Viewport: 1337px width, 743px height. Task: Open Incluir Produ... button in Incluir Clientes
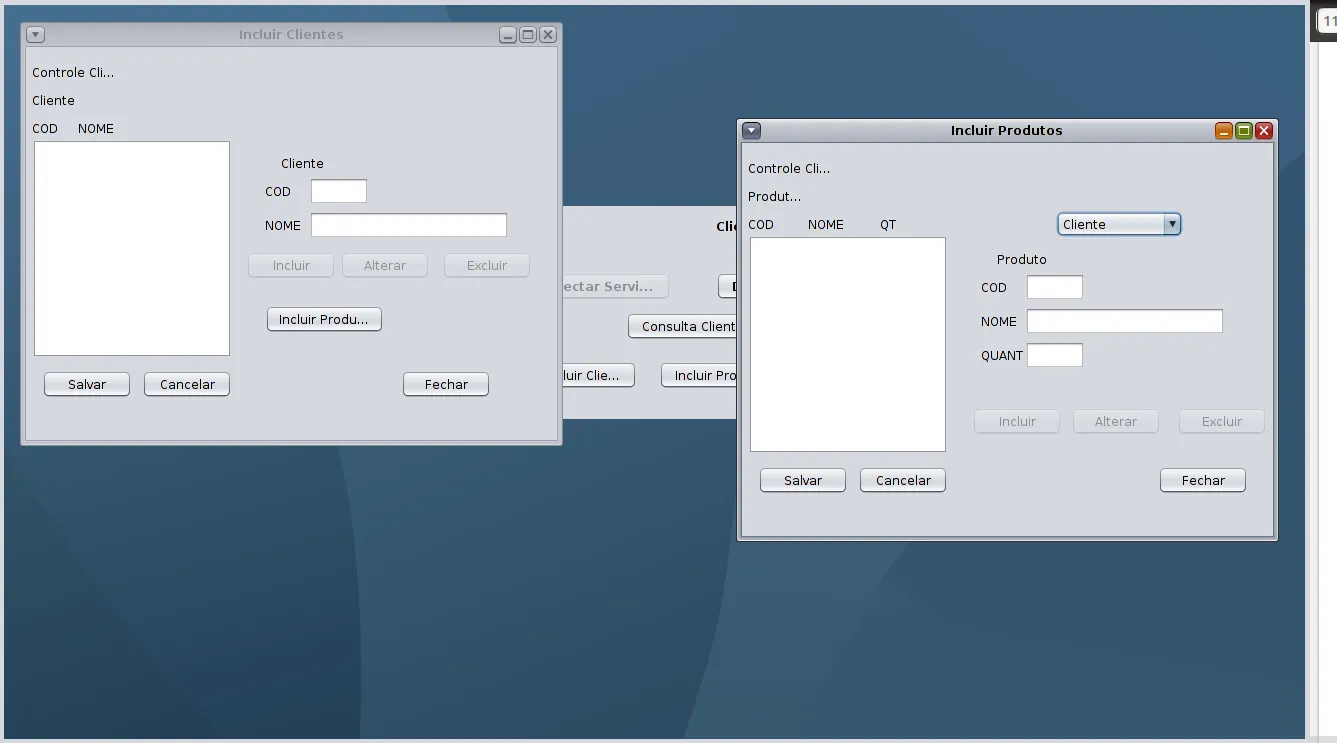point(324,319)
